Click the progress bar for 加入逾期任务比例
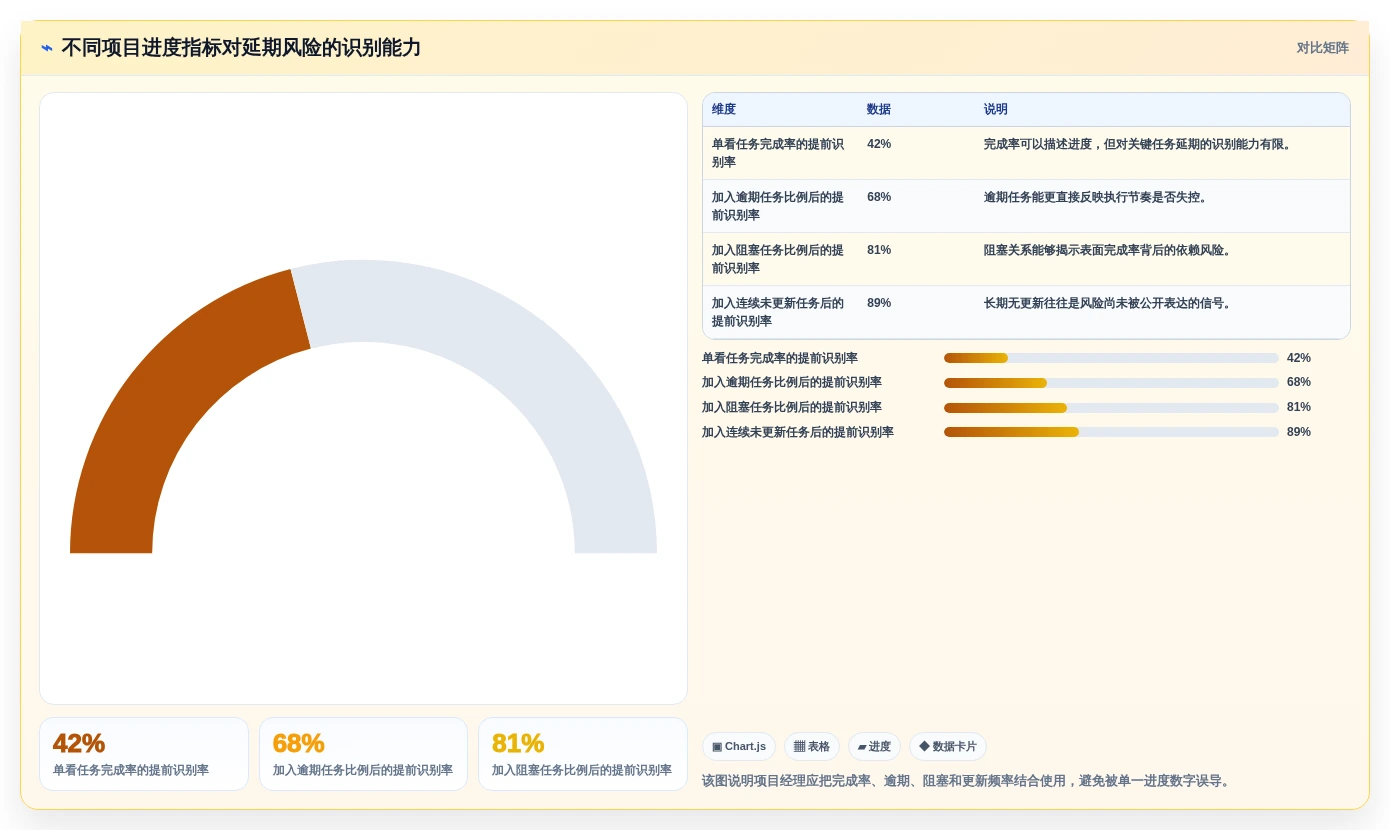Screen dimensions: 1390x830 (1111, 383)
